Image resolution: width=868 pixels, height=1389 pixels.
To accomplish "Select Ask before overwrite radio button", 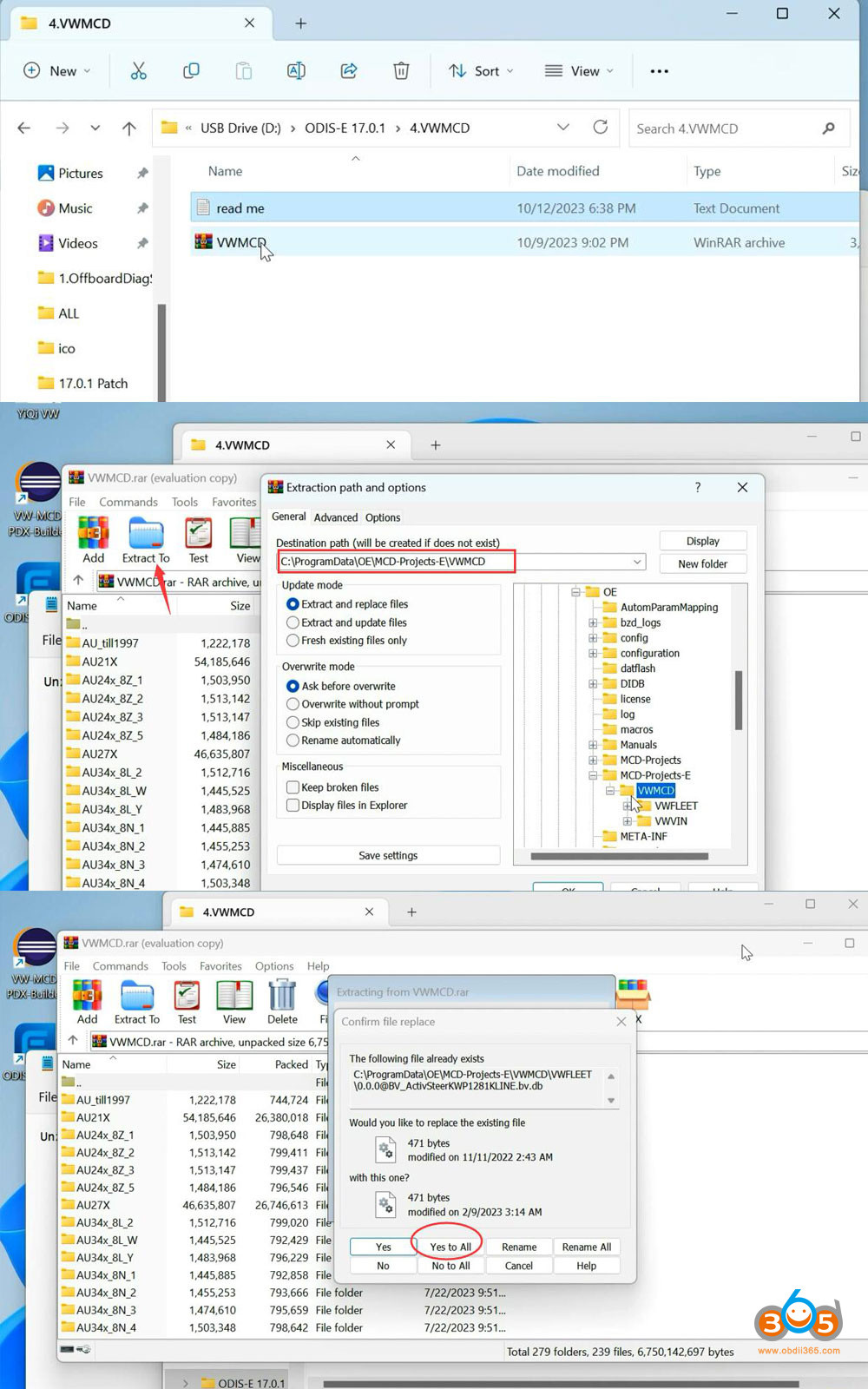I will point(293,686).
